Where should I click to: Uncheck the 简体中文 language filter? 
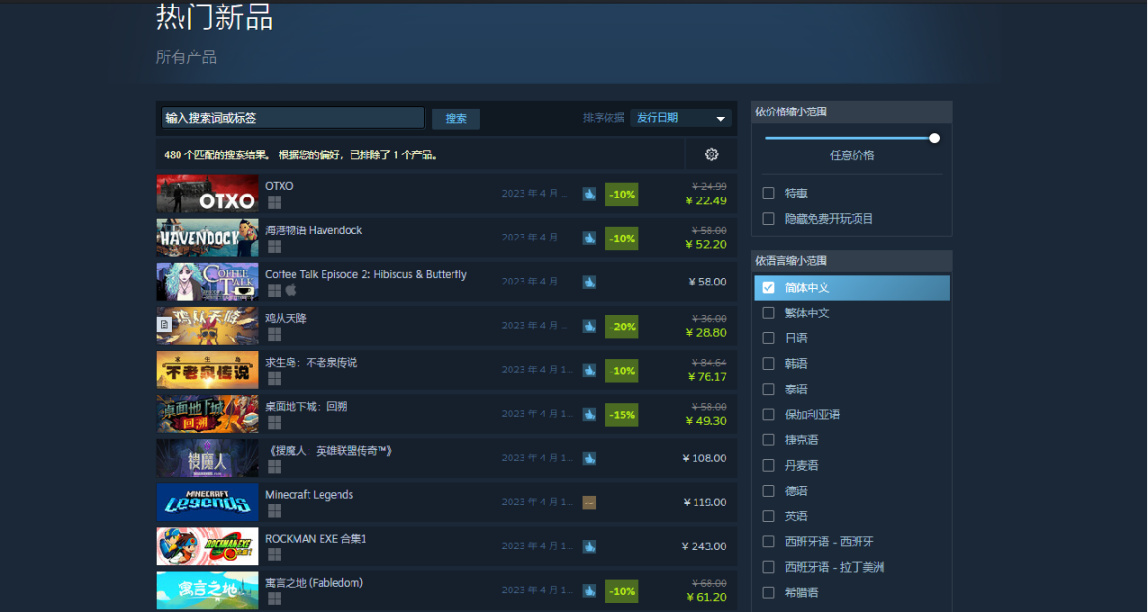point(768,288)
